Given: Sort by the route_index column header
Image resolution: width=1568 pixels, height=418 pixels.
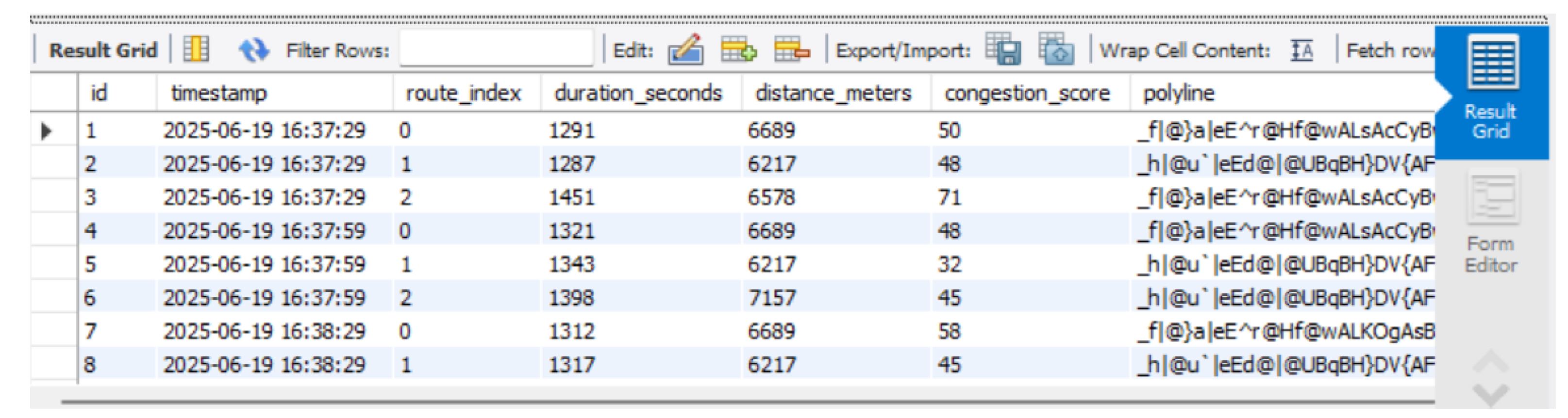Looking at the screenshot, I should click(467, 93).
